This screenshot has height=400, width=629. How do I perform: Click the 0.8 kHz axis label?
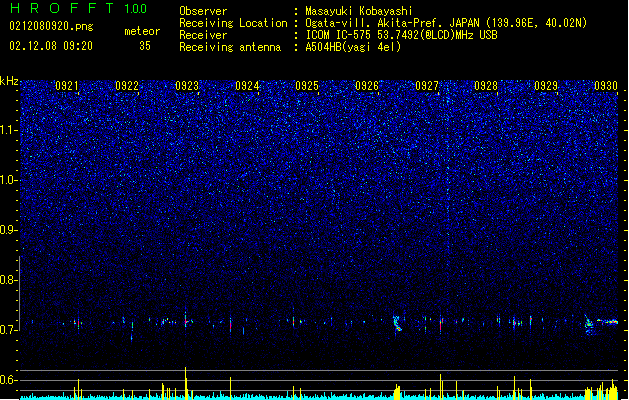pyautogui.click(x=8, y=280)
